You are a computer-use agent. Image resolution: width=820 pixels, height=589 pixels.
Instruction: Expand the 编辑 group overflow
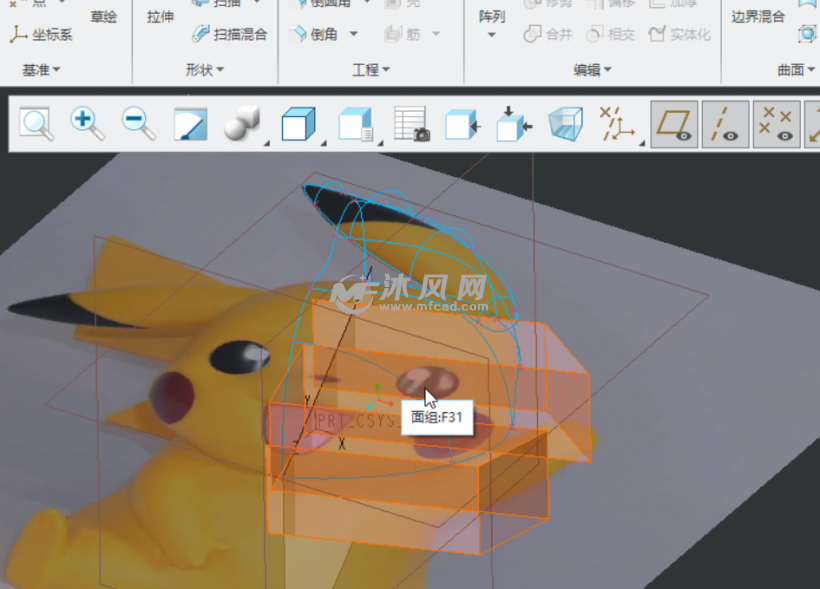592,70
